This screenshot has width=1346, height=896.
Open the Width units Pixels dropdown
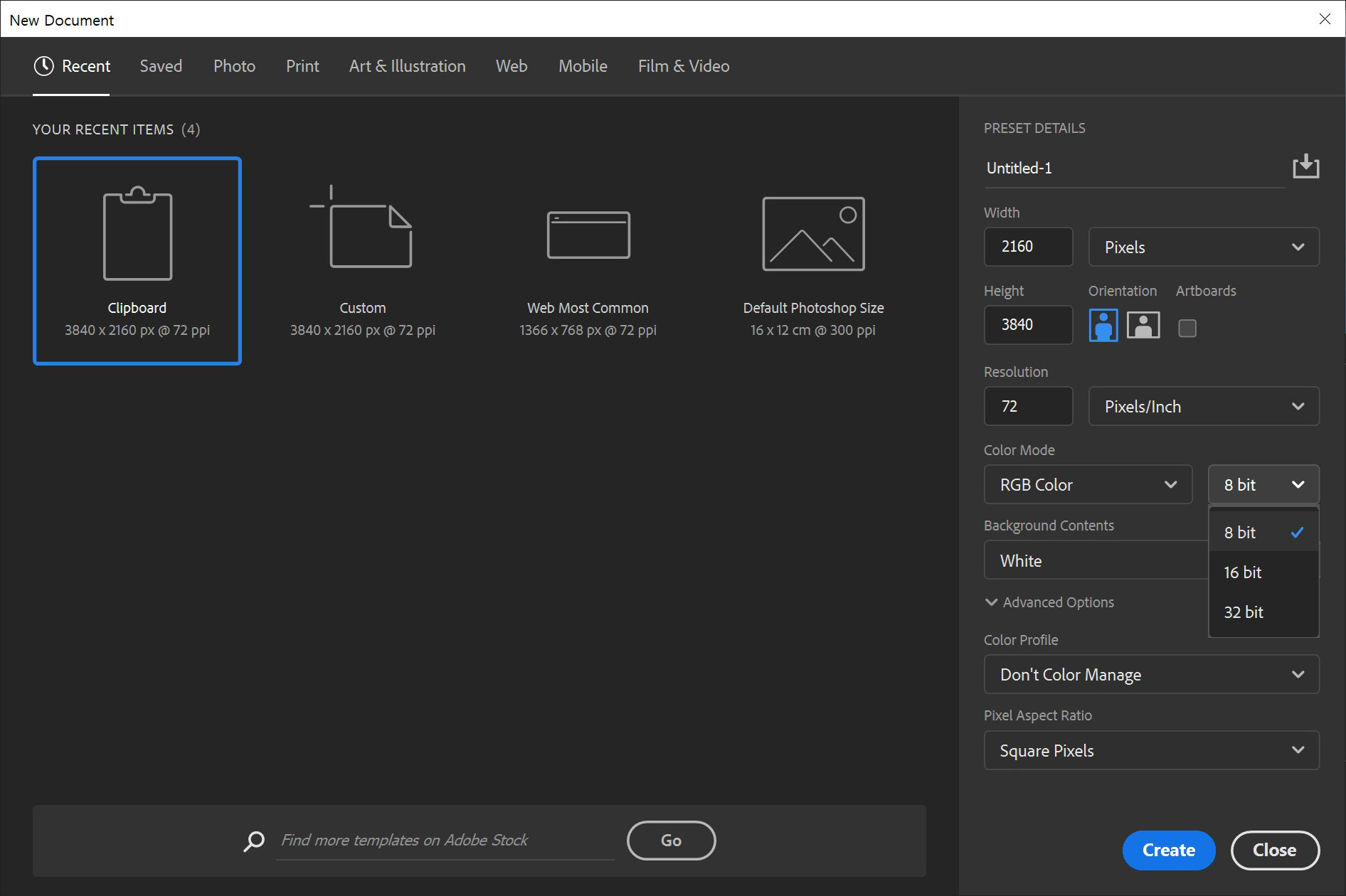click(1204, 247)
